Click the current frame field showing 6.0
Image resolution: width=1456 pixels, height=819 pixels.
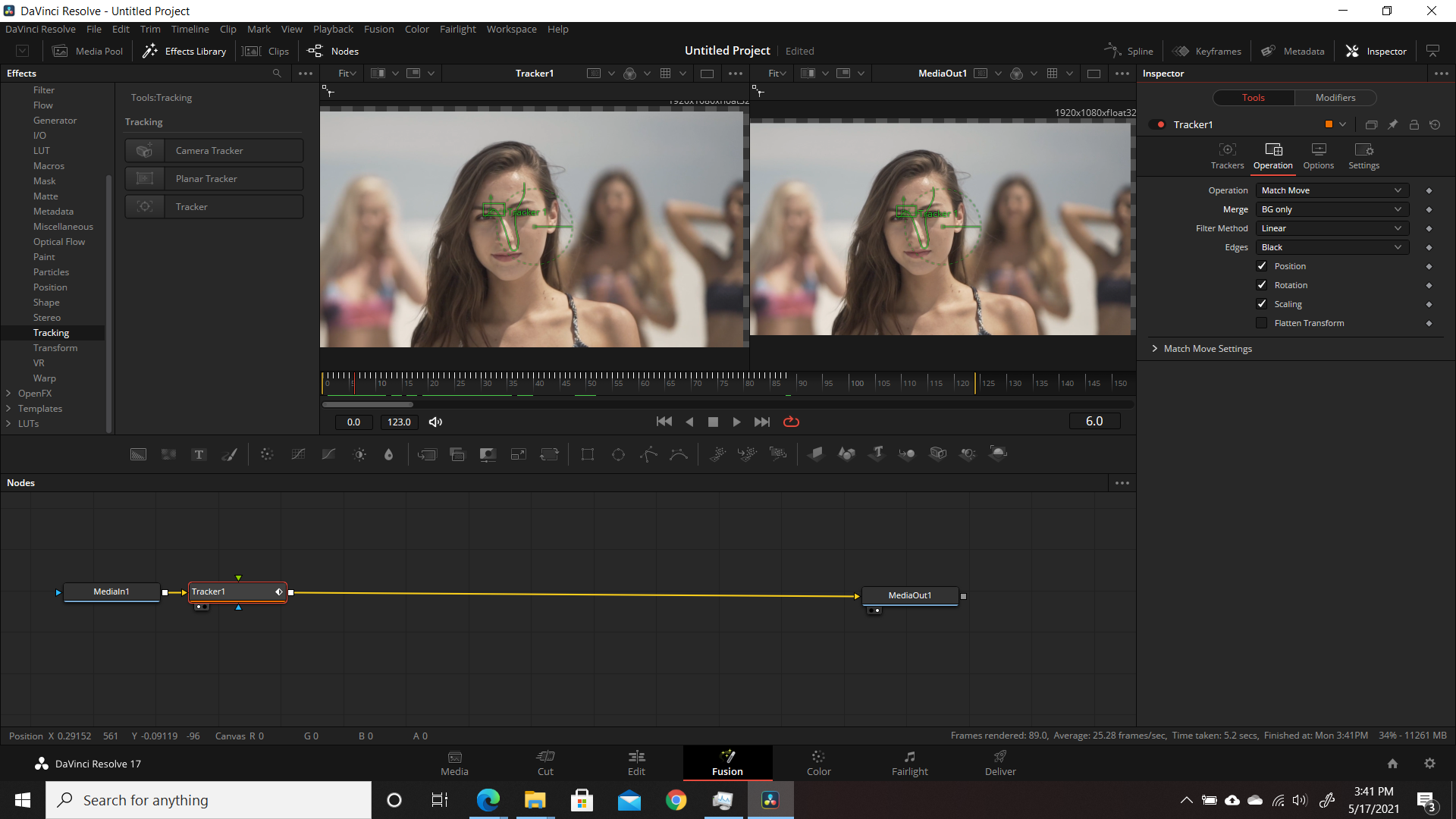(x=1094, y=422)
